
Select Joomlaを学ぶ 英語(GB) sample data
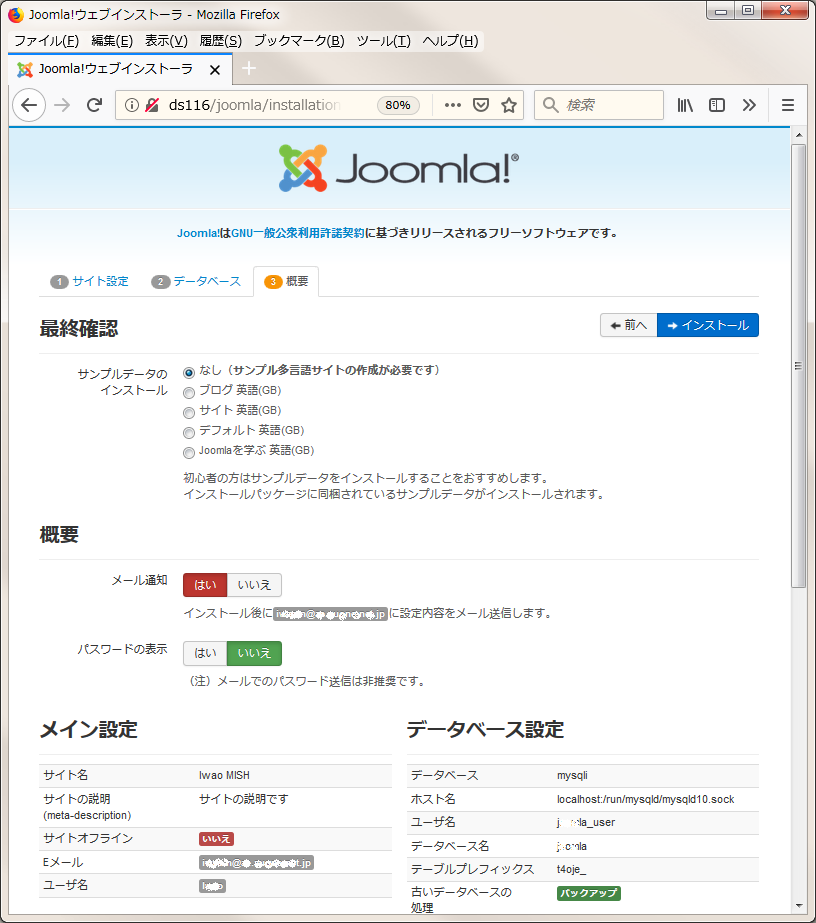[x=189, y=453]
